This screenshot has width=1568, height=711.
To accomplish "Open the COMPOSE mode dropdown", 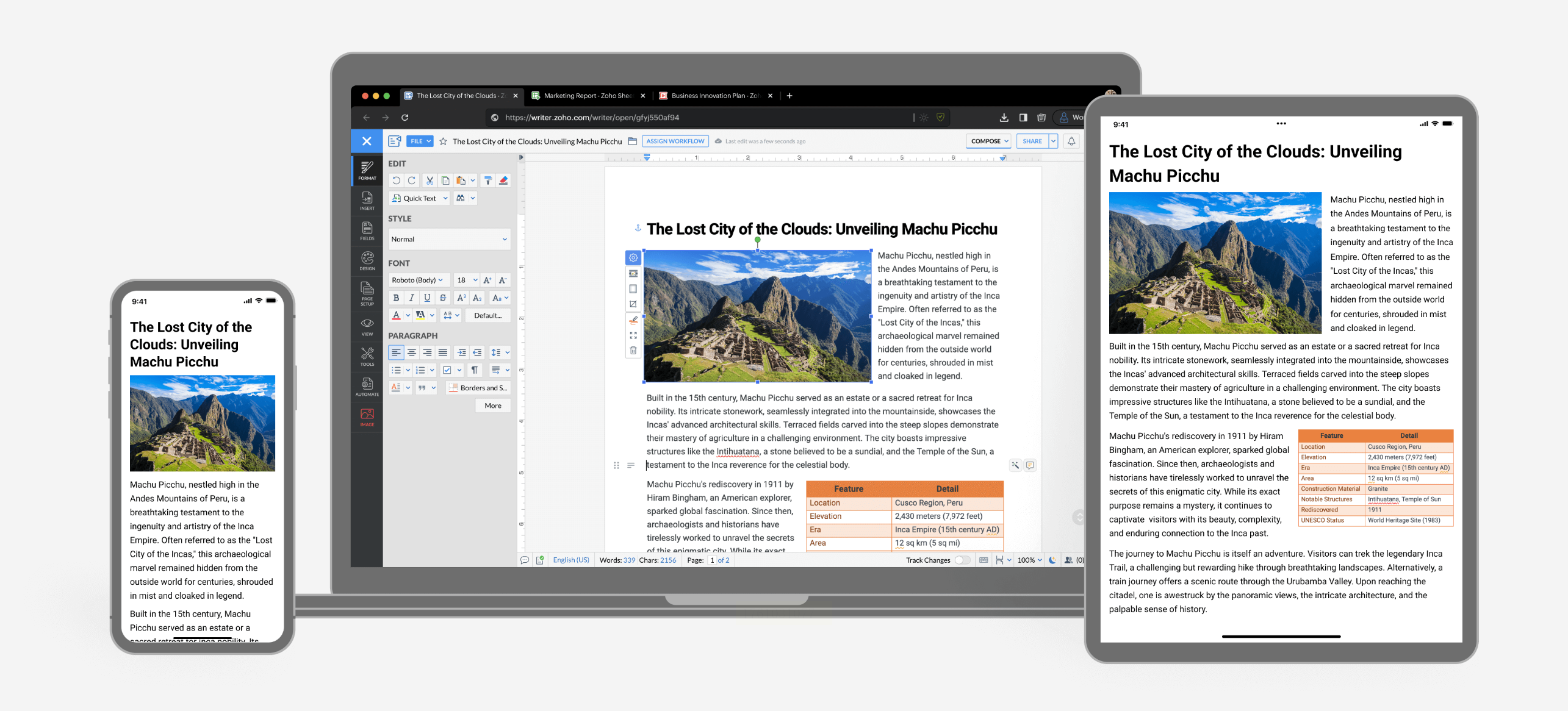I will point(988,141).
